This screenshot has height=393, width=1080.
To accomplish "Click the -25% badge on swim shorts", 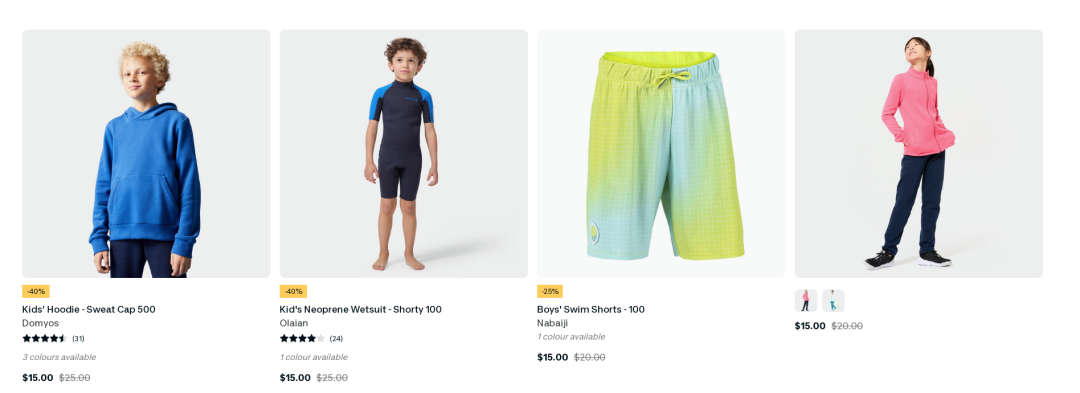I will click(x=550, y=291).
